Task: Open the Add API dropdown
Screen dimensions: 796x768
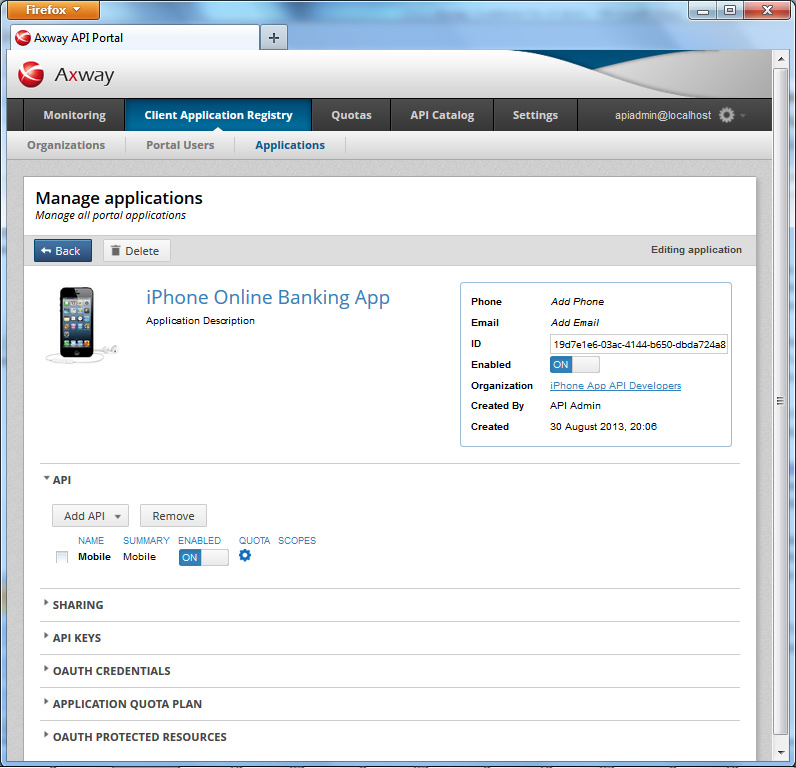Action: pos(90,516)
